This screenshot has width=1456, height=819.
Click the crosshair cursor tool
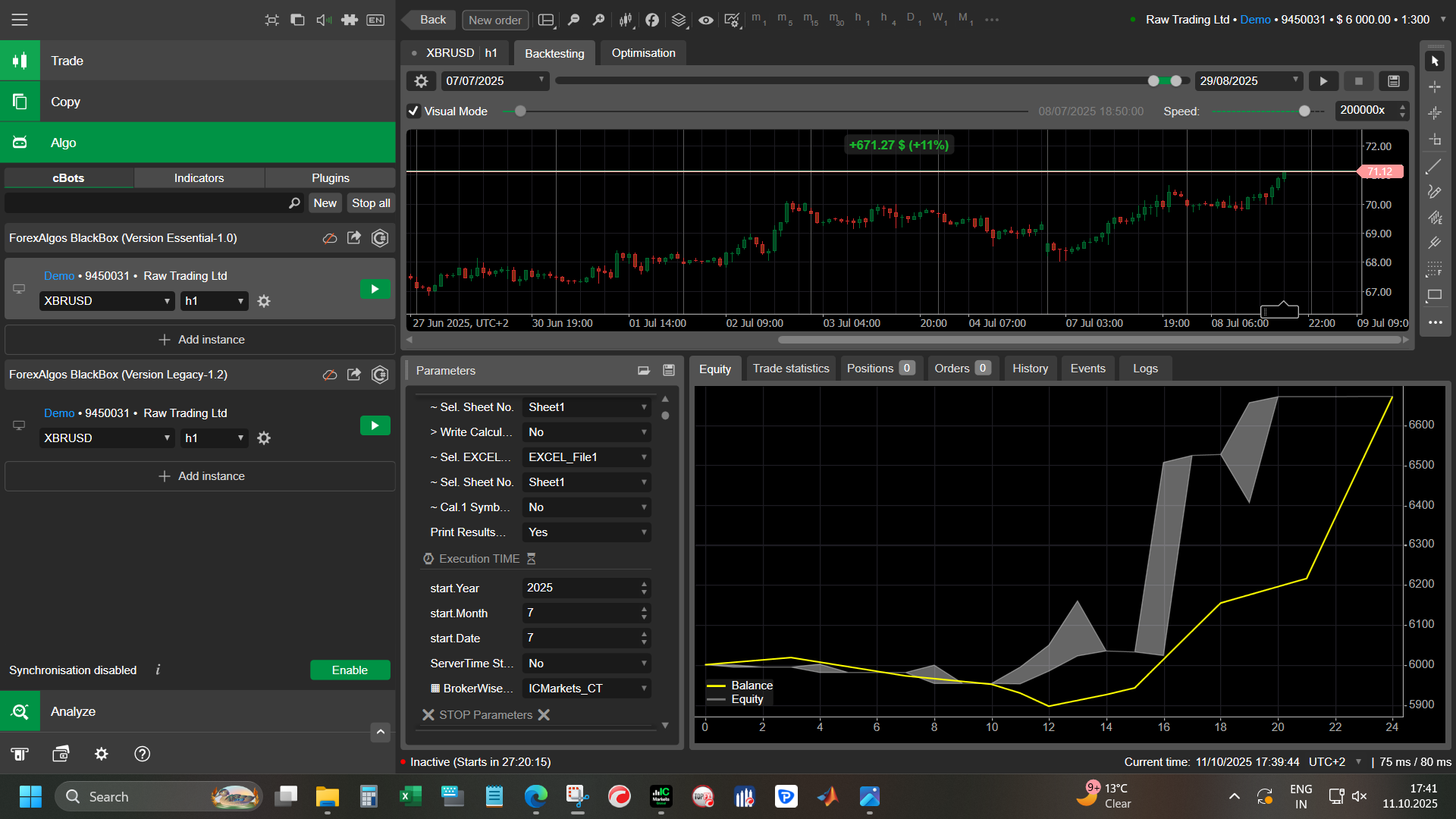1434,87
